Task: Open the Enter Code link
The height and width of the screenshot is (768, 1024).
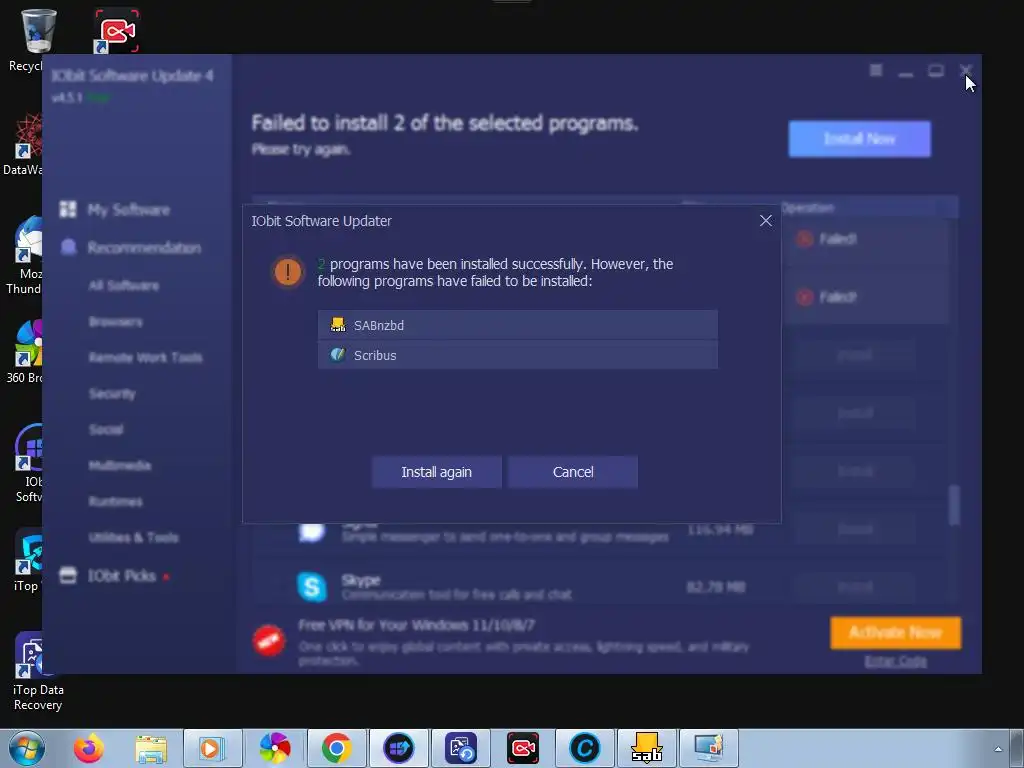Action: coord(895,661)
